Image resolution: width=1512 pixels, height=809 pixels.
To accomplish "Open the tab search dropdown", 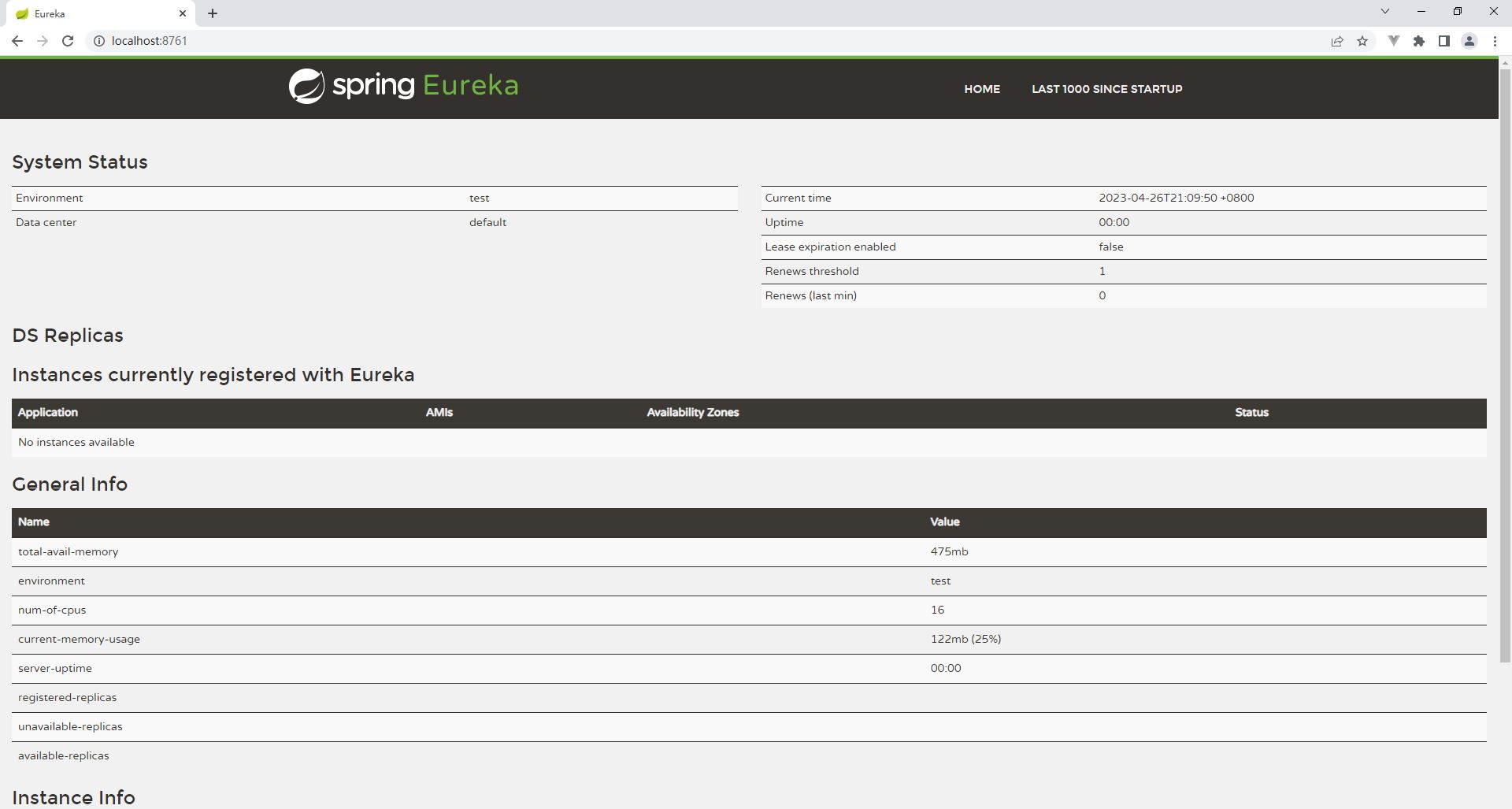I will tap(1385, 11).
